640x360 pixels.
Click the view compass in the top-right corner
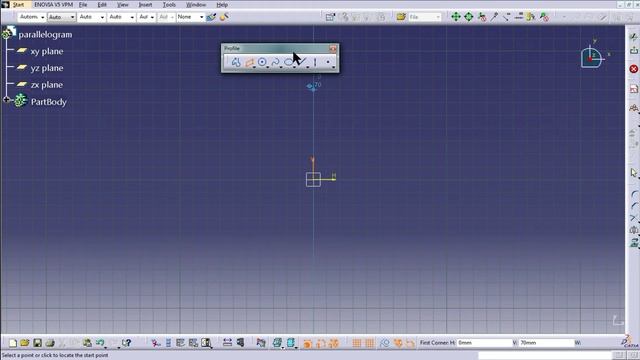[x=591, y=57]
